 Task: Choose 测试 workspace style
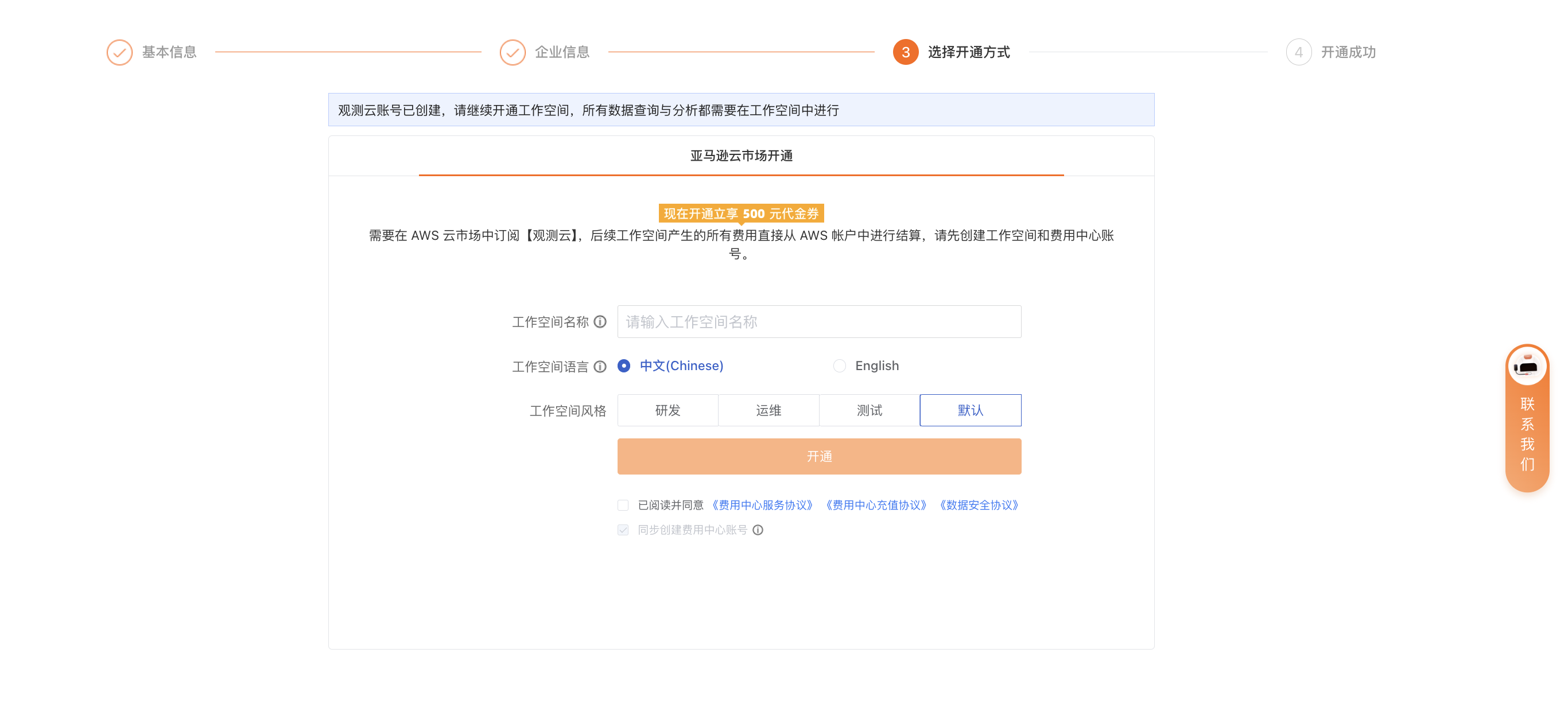(870, 410)
